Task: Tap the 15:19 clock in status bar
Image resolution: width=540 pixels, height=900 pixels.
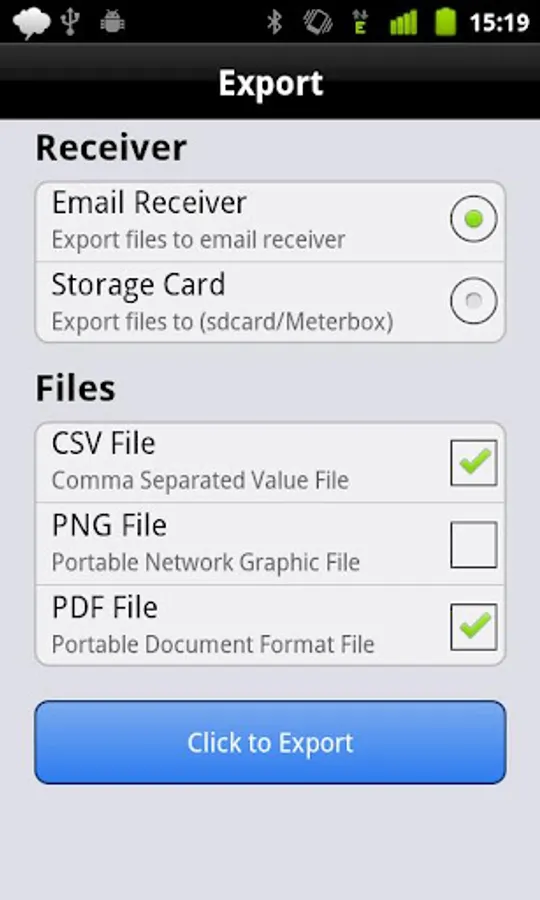Action: coord(499,23)
